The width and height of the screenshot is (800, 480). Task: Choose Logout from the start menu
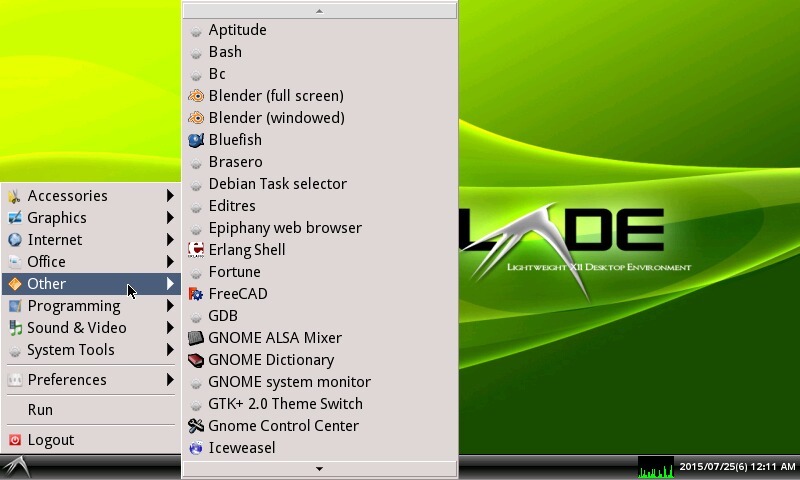pyautogui.click(x=91, y=440)
